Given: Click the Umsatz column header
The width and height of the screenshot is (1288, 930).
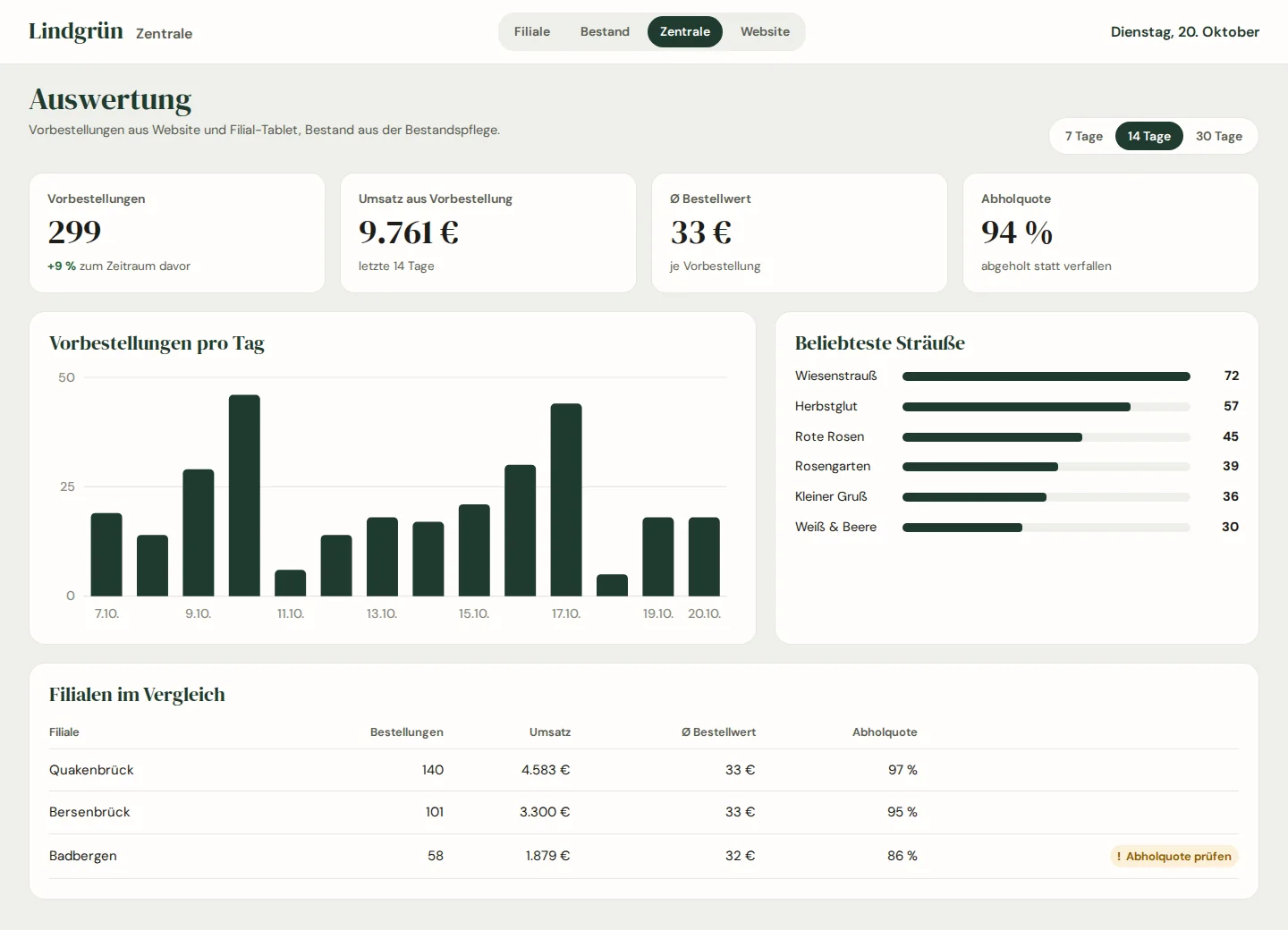Looking at the screenshot, I should click(x=550, y=731).
